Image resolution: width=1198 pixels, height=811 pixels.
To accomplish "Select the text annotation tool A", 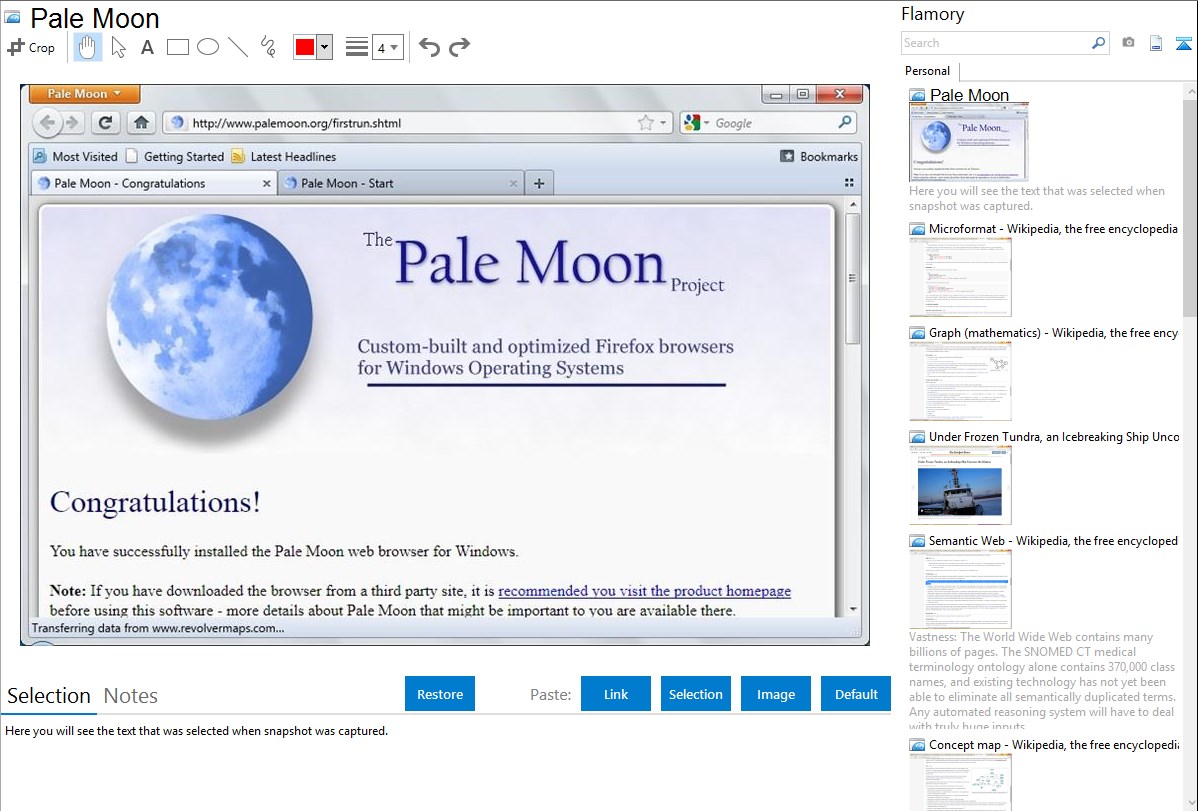I will pos(147,47).
